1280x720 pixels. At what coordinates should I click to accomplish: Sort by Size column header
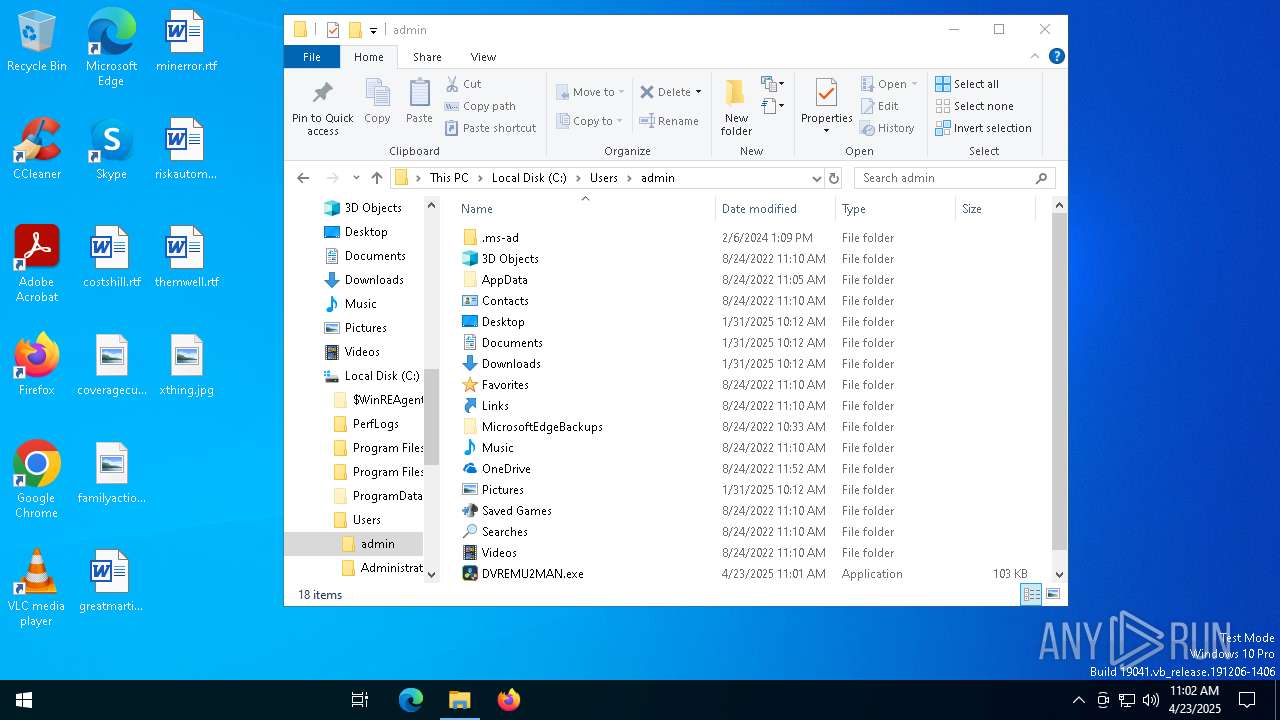tap(995, 209)
